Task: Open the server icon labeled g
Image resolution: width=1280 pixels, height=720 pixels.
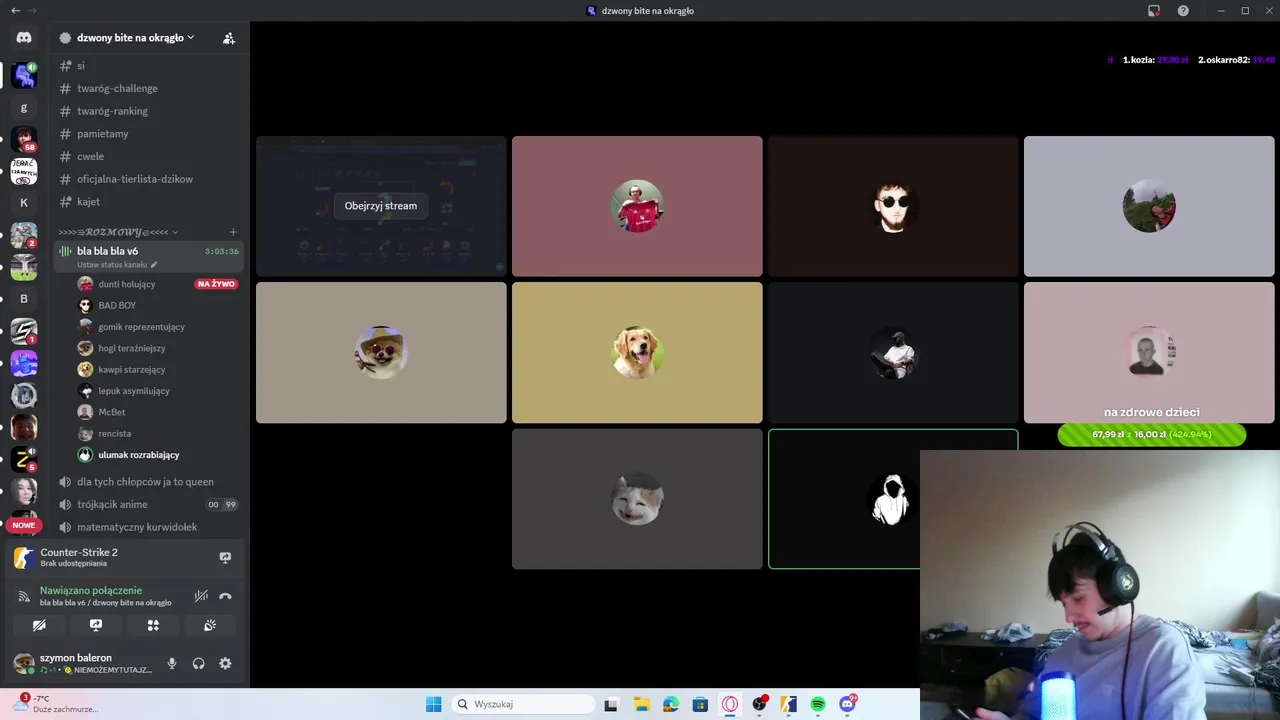Action: [24, 108]
